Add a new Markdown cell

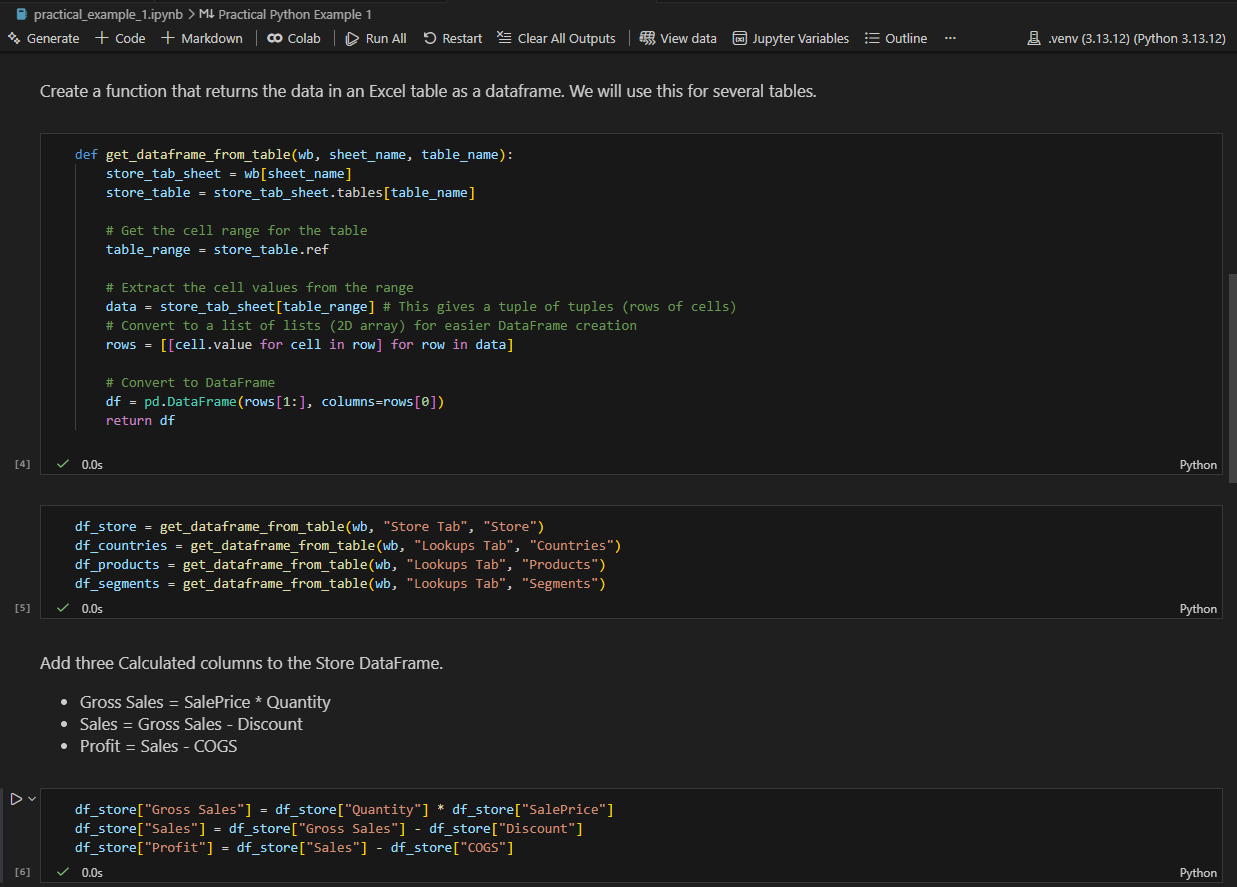(201, 38)
